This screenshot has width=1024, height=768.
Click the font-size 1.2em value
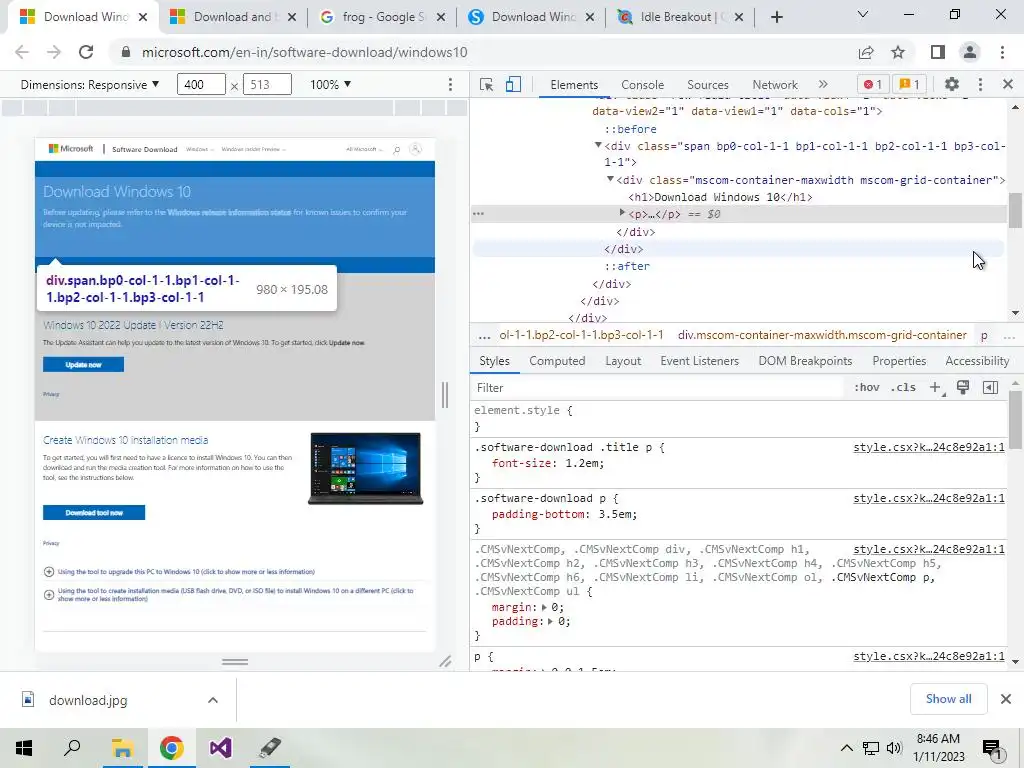pos(582,463)
